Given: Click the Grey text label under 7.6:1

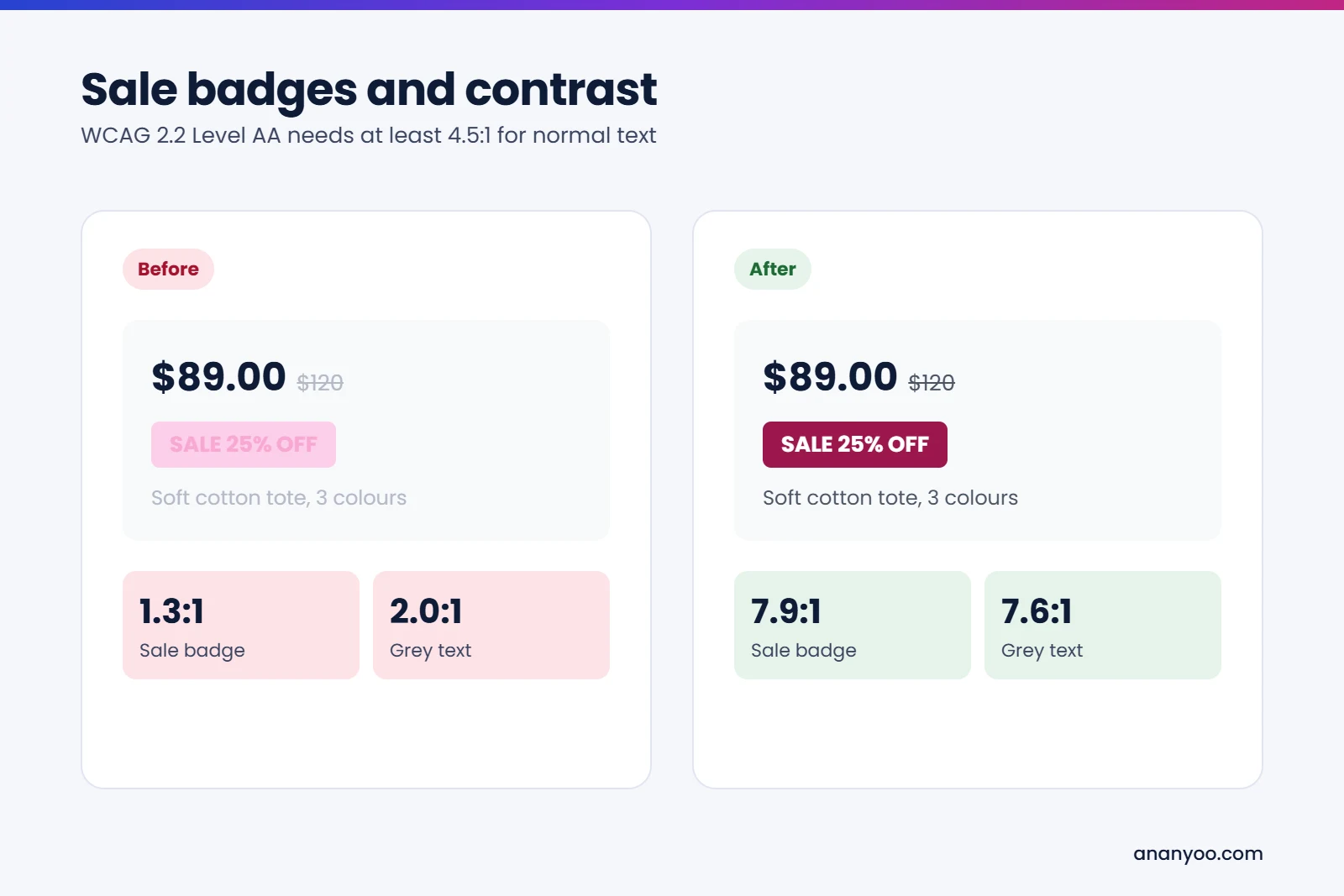Looking at the screenshot, I should (x=1042, y=651).
